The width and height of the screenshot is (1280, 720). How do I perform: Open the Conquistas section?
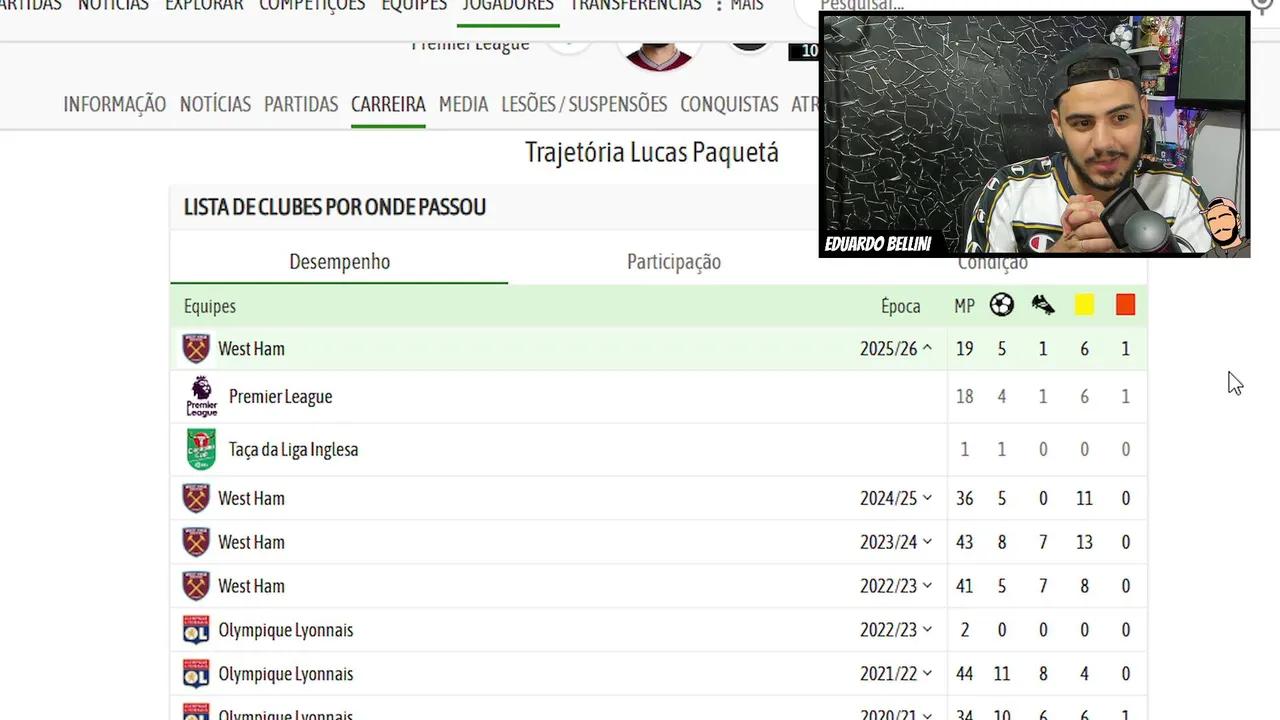pyautogui.click(x=729, y=104)
